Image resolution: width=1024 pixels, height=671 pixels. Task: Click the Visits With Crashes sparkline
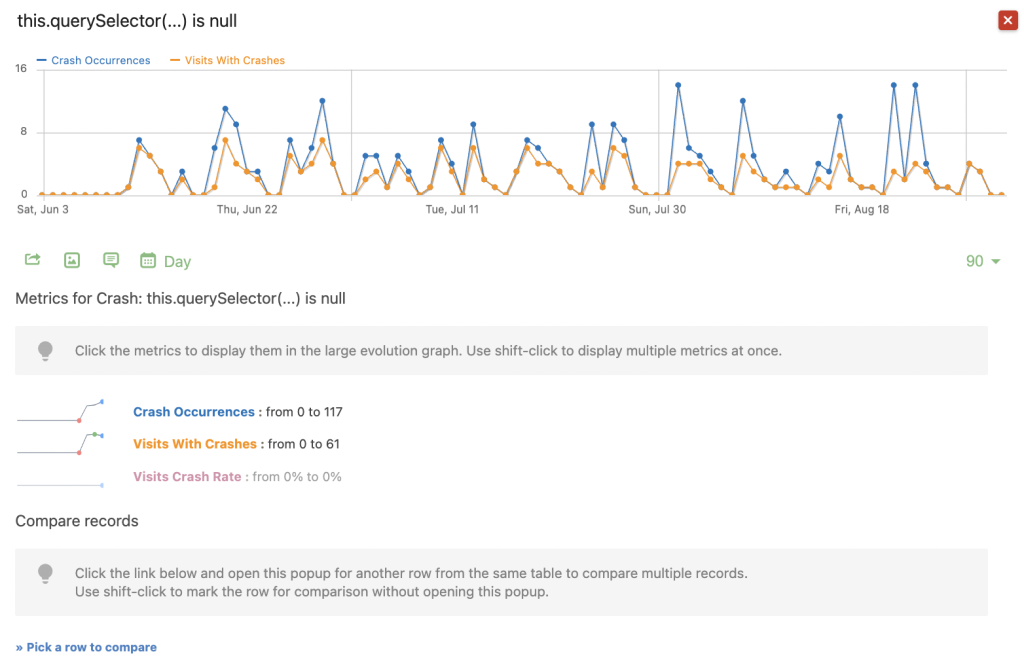click(x=60, y=444)
